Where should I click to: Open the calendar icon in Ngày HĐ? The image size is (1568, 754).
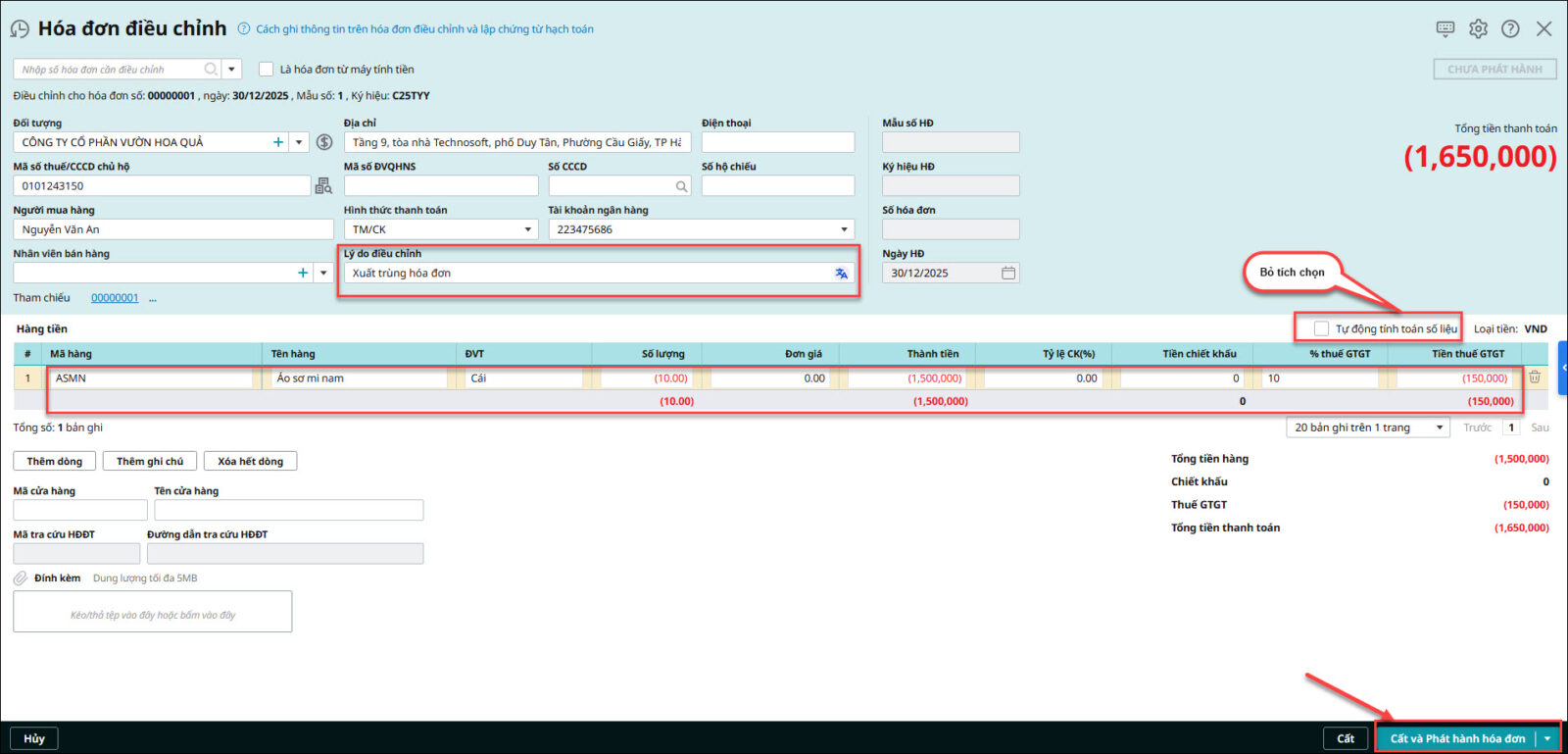pos(1008,274)
